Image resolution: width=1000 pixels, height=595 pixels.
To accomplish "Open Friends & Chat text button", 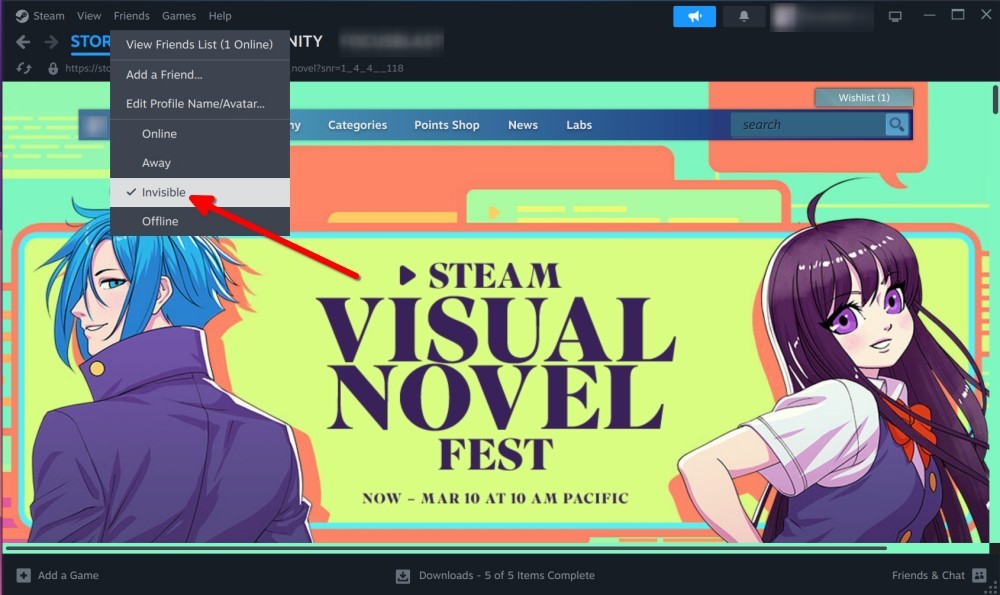I will [x=928, y=575].
